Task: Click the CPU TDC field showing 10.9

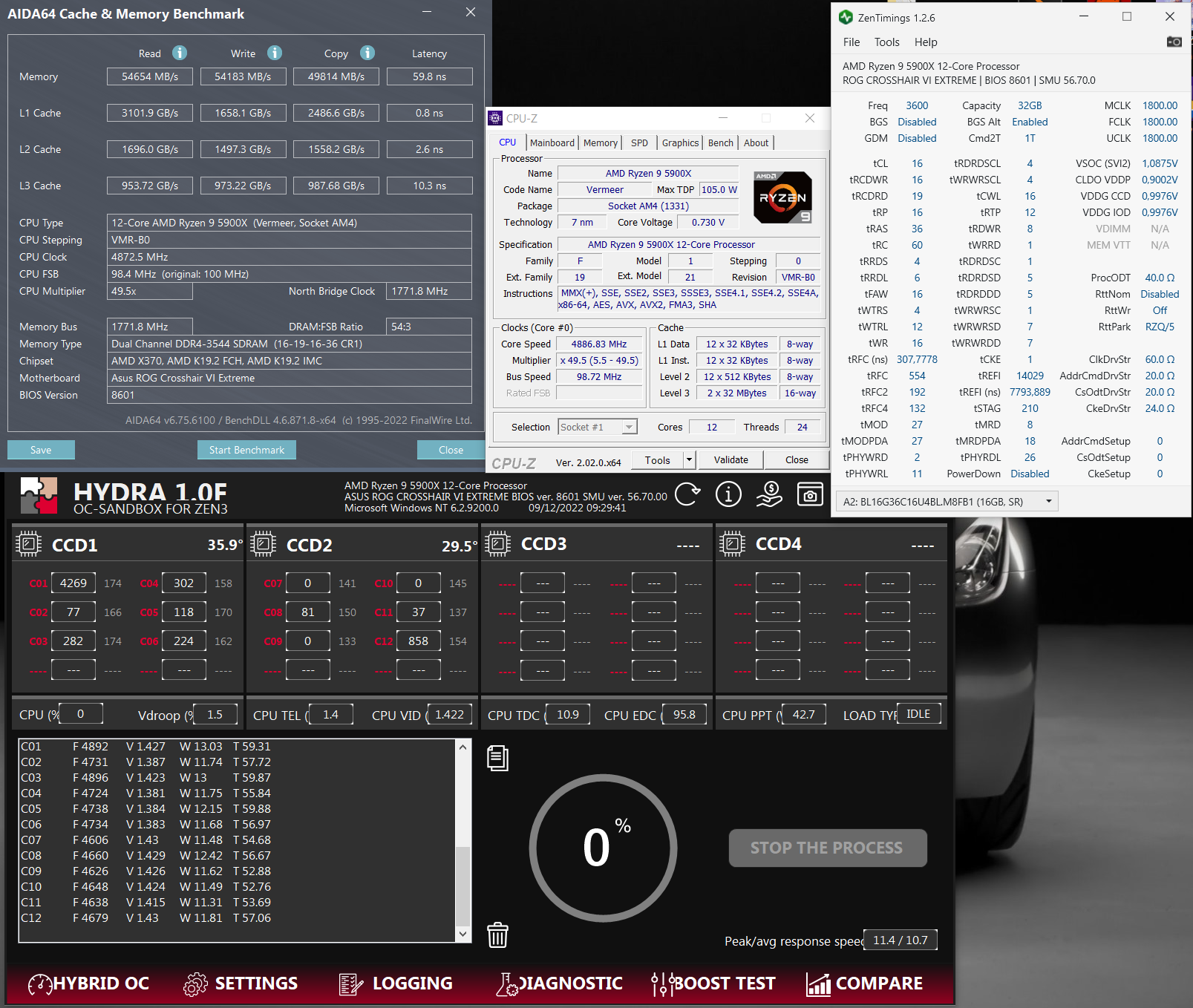Action: (568, 715)
